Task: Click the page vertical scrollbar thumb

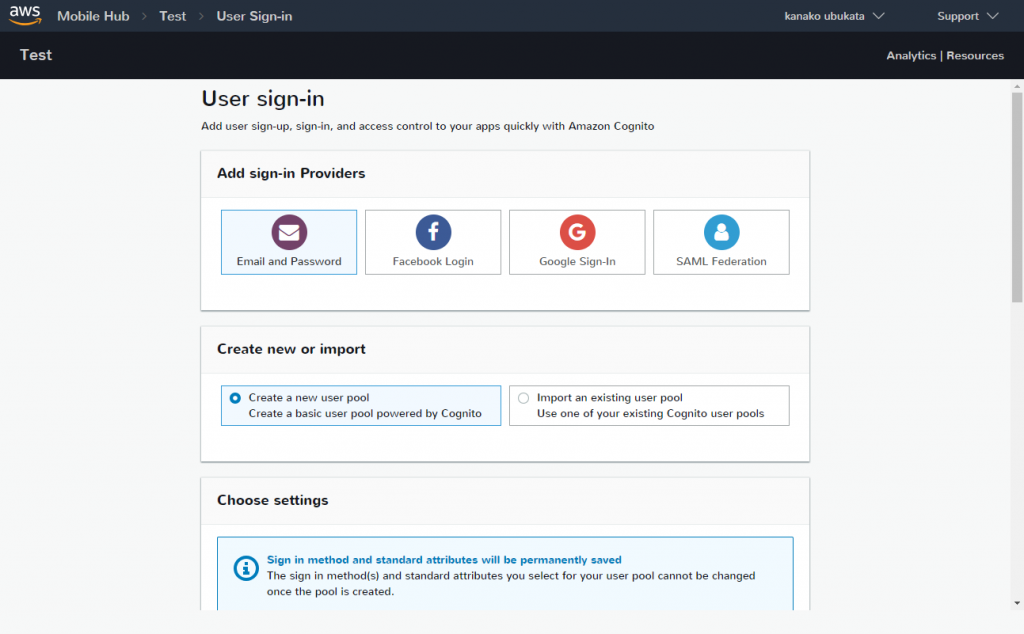Action: tap(1017, 197)
